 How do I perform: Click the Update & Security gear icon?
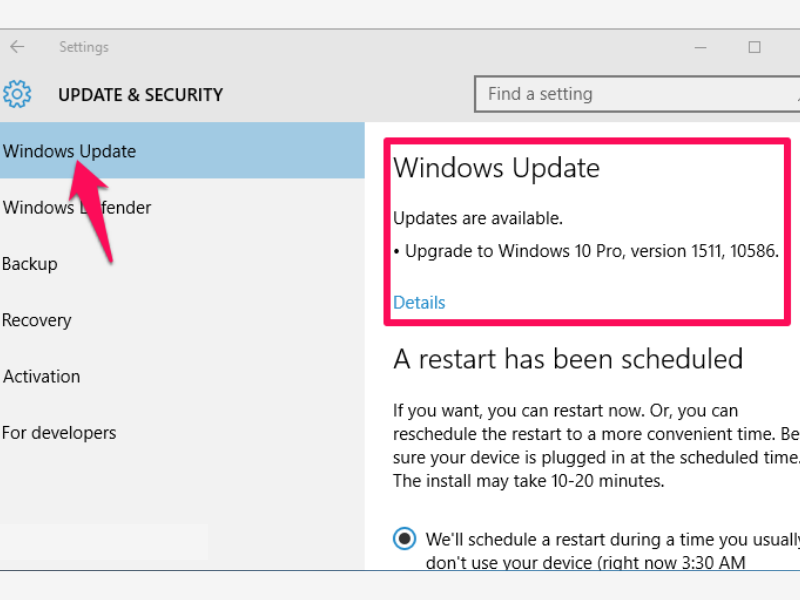[17, 95]
